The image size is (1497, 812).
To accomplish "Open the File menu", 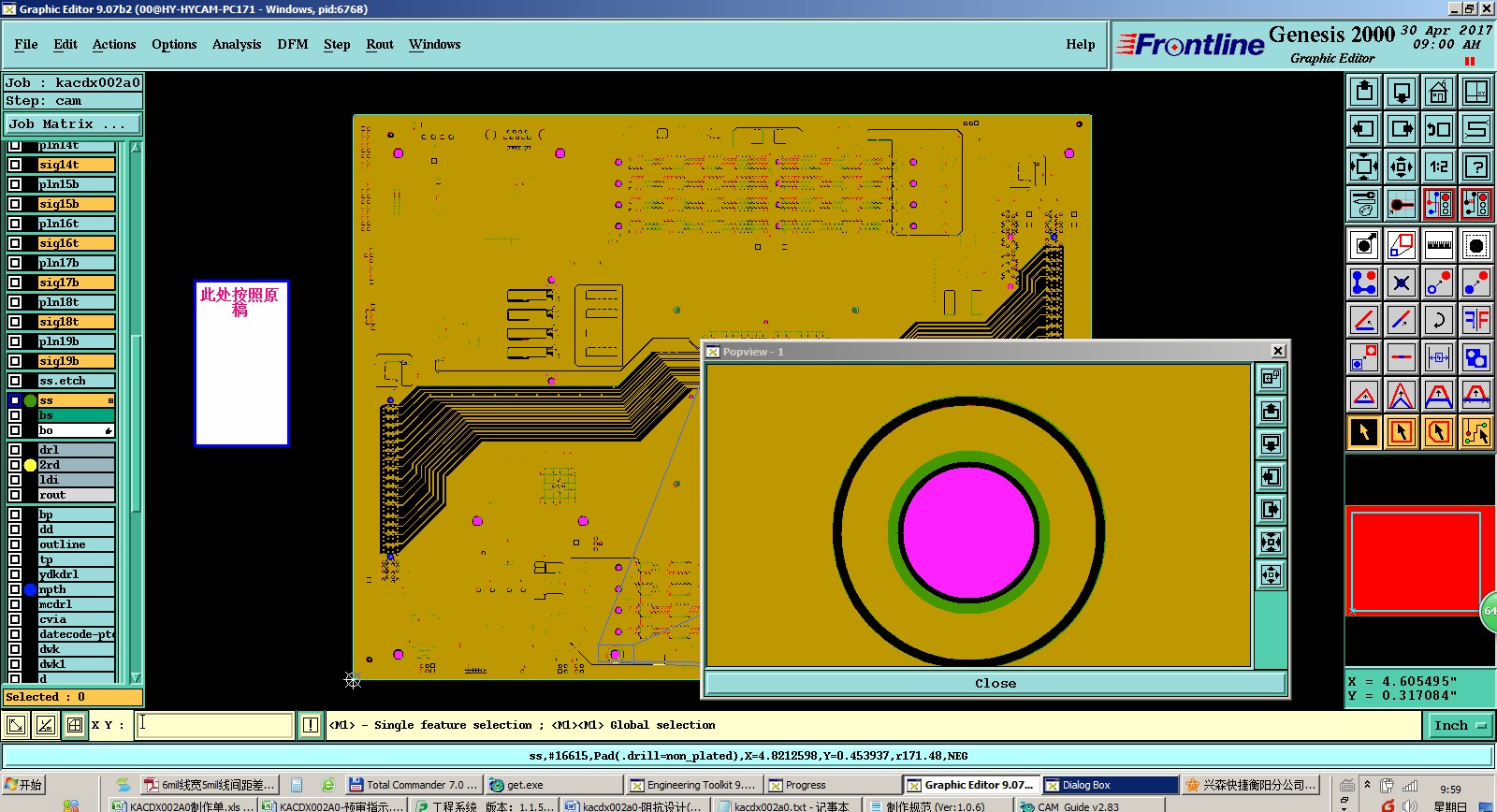I will click(26, 44).
